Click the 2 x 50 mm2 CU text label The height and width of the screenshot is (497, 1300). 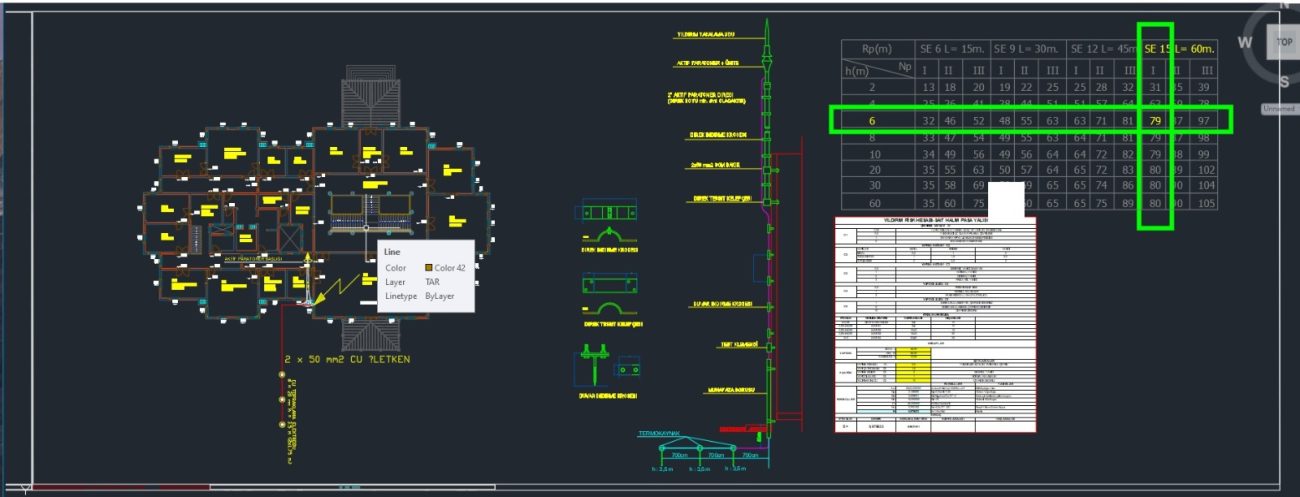347,359
